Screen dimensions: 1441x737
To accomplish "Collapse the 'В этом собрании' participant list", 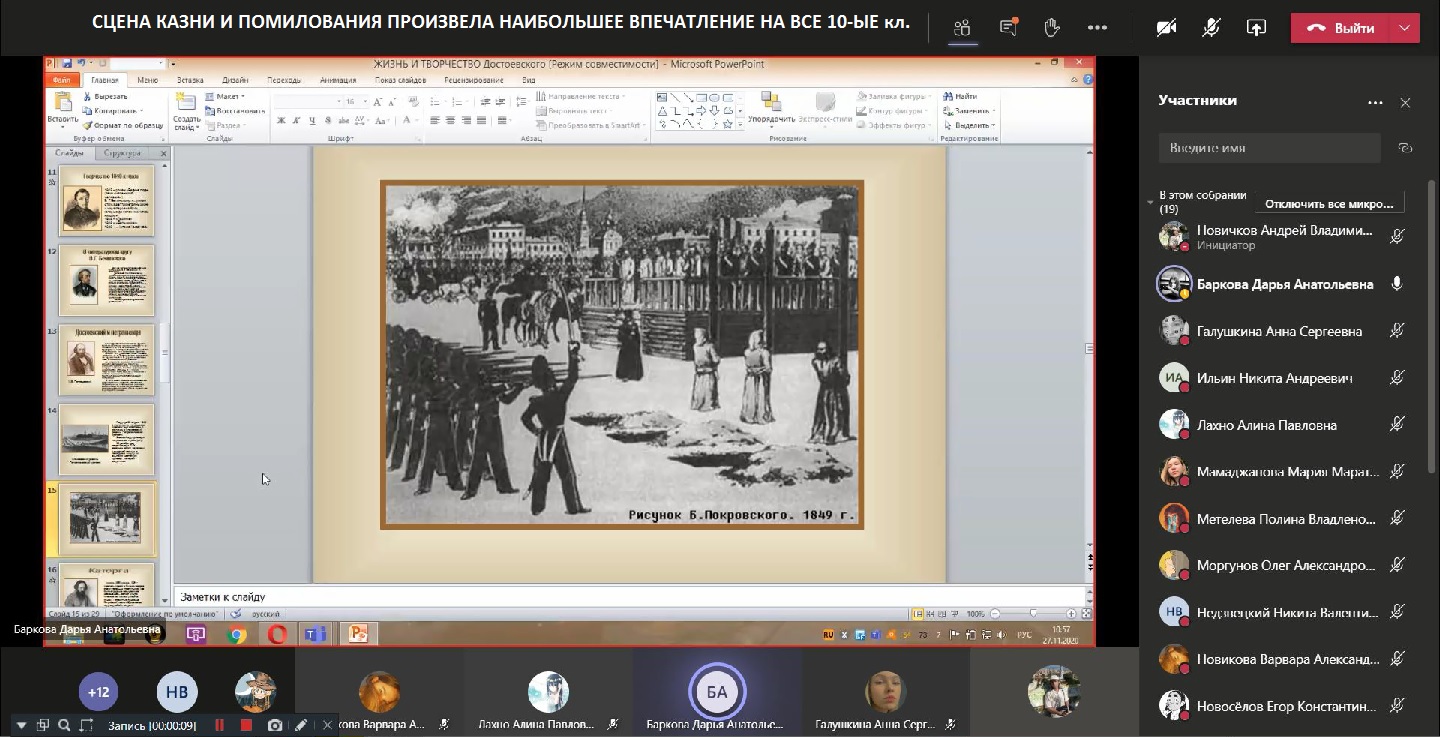I will point(1150,202).
